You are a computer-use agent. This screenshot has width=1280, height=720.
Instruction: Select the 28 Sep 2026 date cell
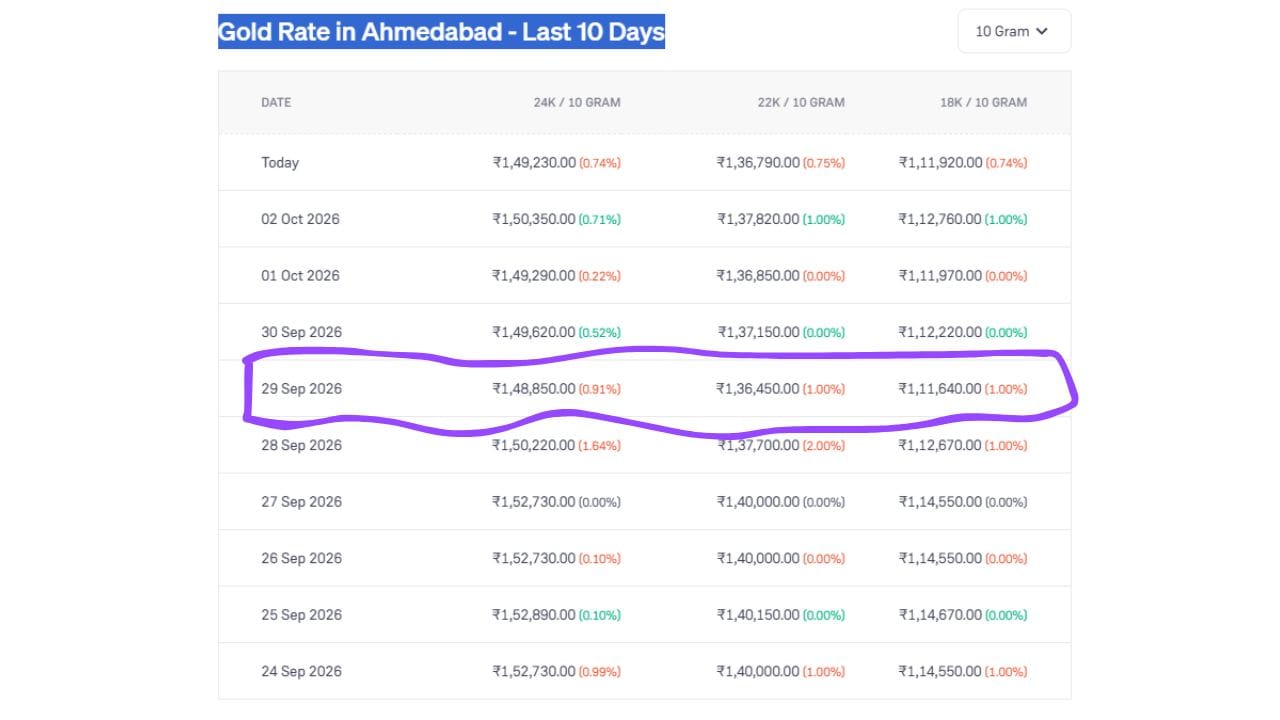point(301,445)
